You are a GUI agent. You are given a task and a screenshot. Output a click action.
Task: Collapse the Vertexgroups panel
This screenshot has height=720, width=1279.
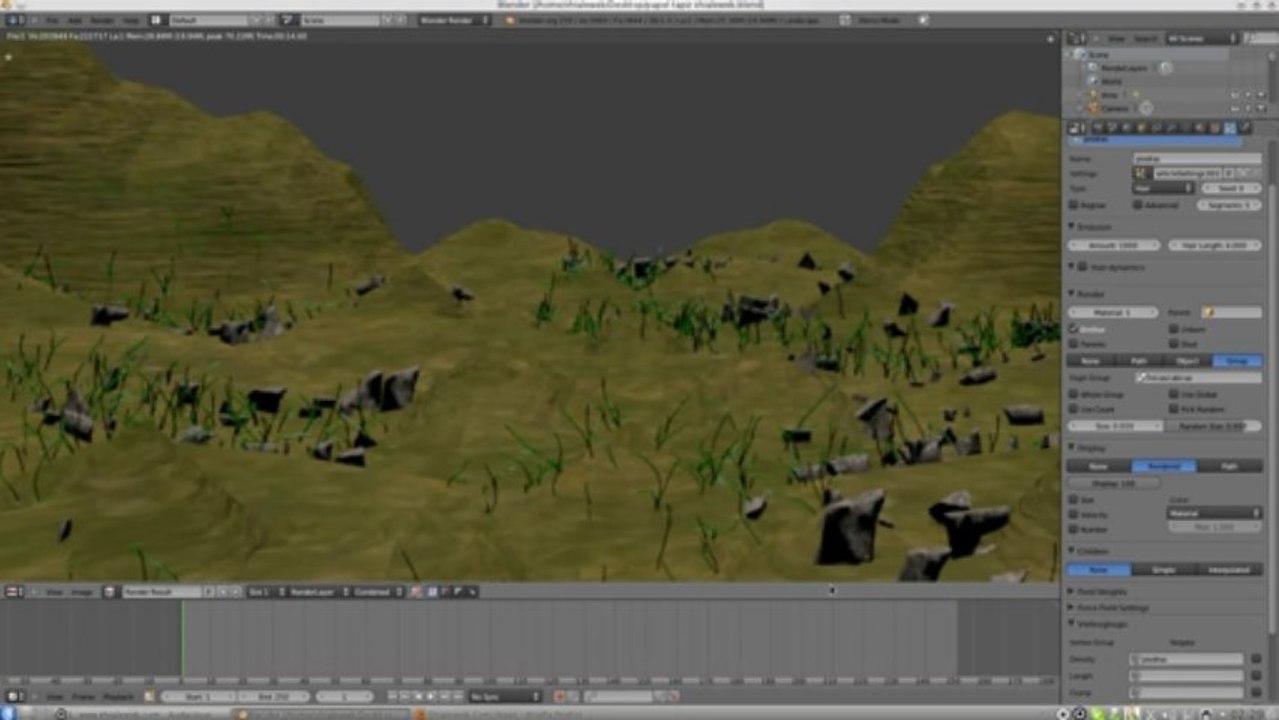click(1073, 623)
